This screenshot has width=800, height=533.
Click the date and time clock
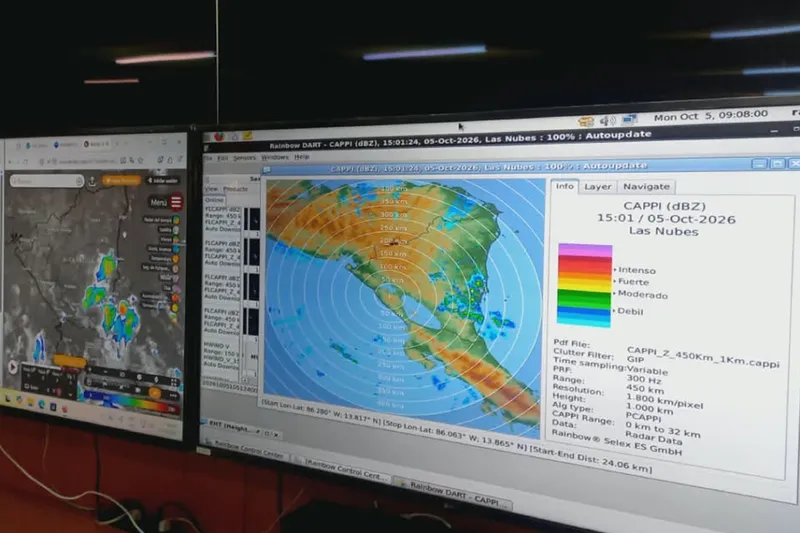click(711, 116)
